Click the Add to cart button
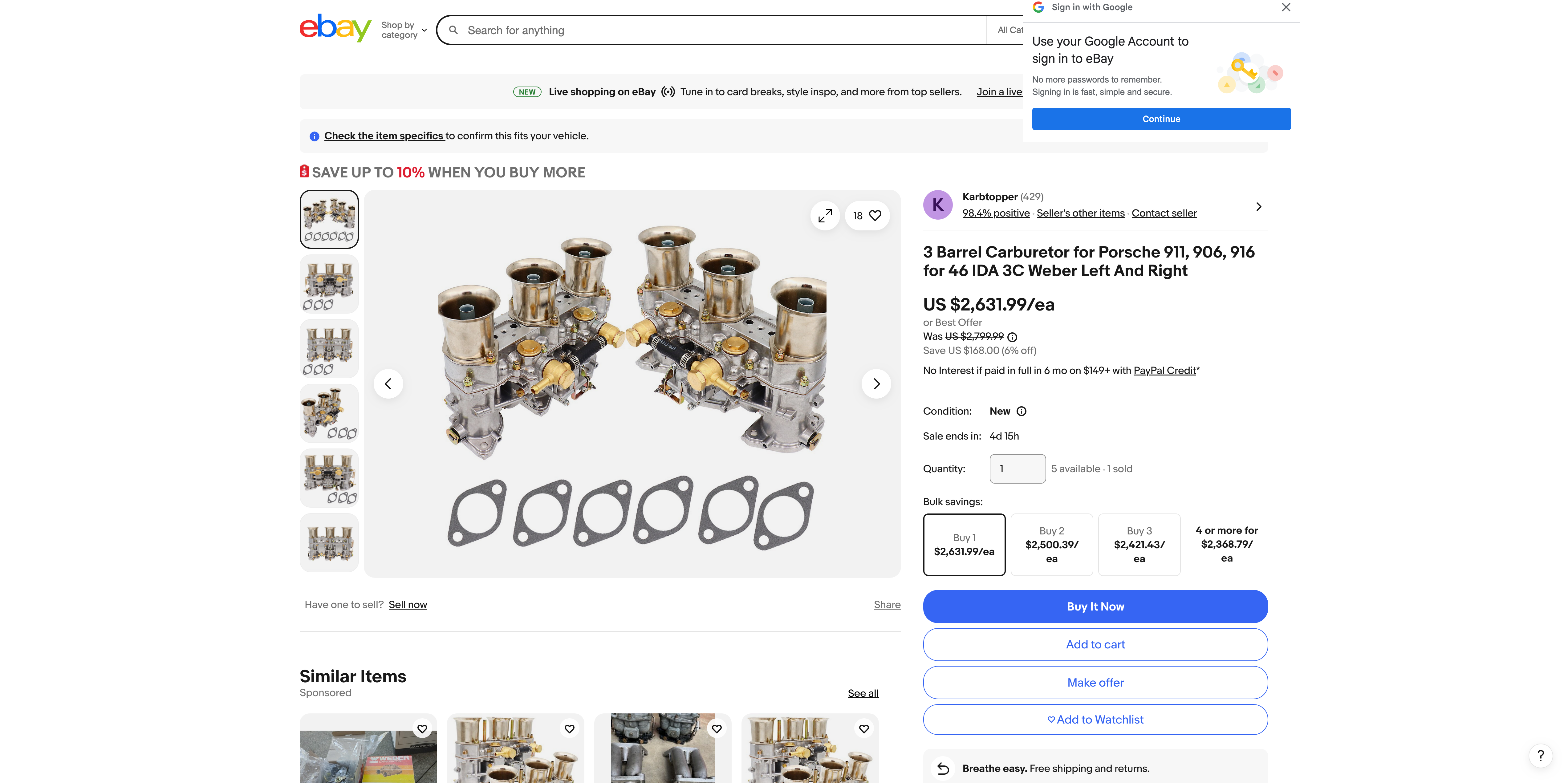This screenshot has height=783, width=1568. tap(1095, 644)
